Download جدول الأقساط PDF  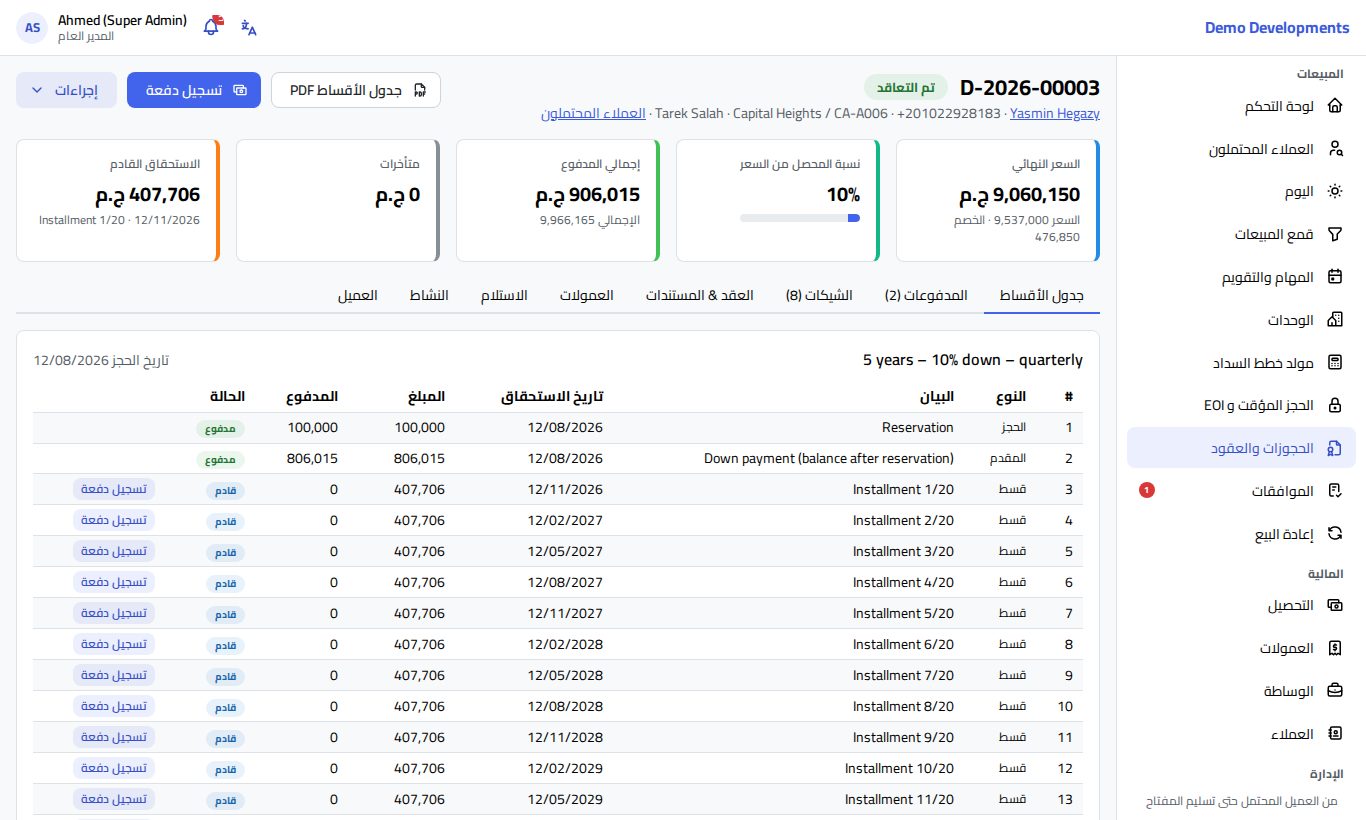tap(356, 90)
